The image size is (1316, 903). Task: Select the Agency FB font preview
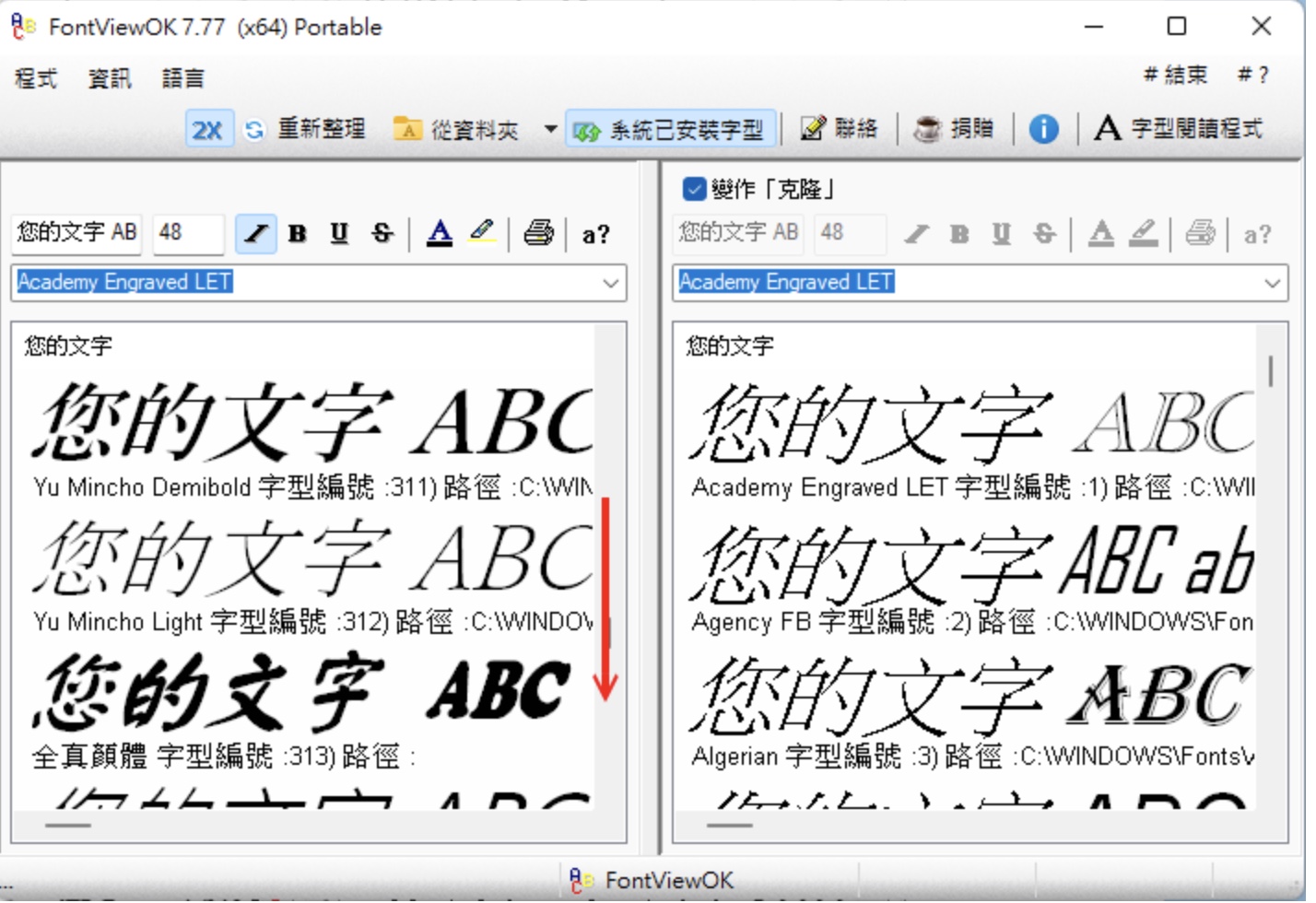pos(972,558)
